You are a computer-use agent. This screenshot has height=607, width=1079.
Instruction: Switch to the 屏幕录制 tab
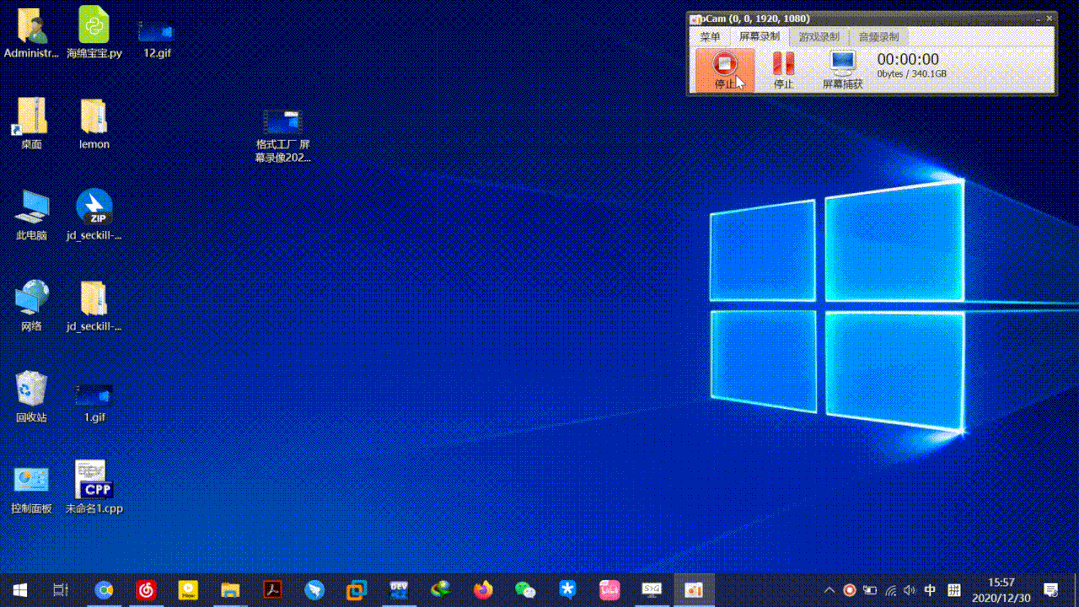click(759, 36)
